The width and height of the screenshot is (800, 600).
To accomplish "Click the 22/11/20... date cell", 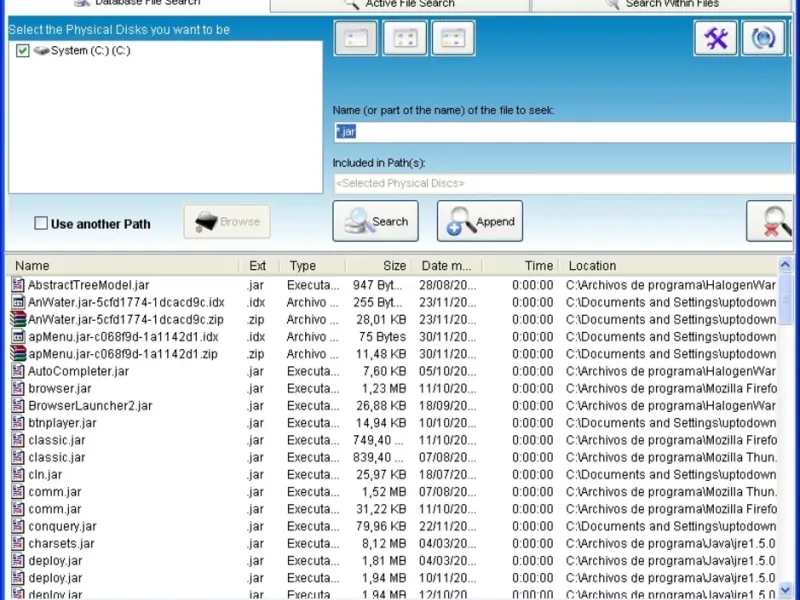I will coord(447,526).
